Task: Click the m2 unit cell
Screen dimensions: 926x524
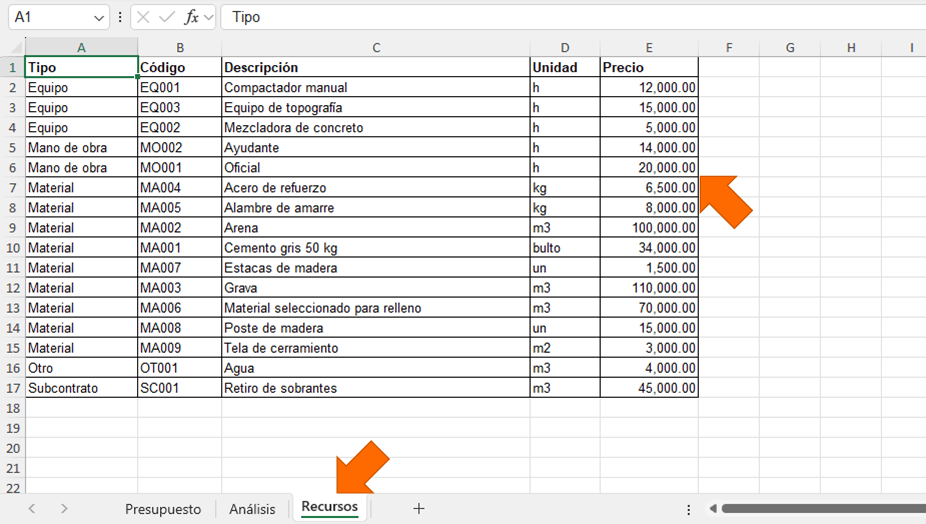Action: click(x=565, y=348)
